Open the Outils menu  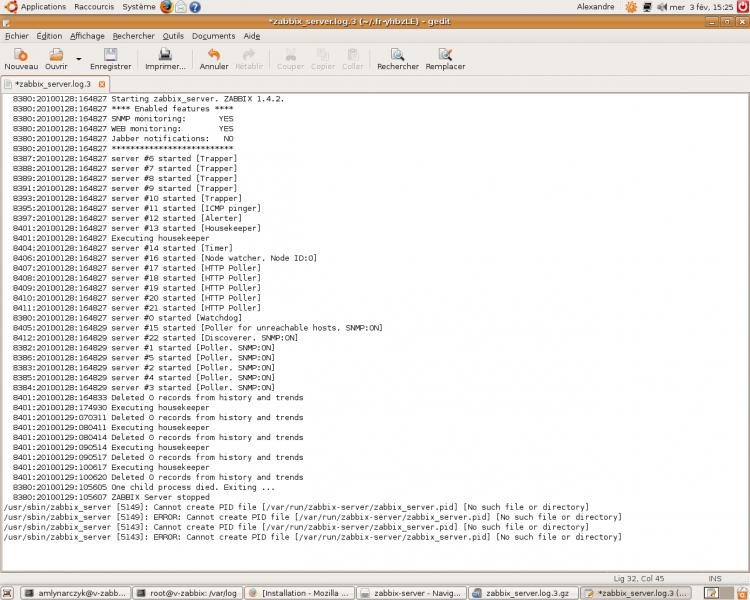(173, 36)
